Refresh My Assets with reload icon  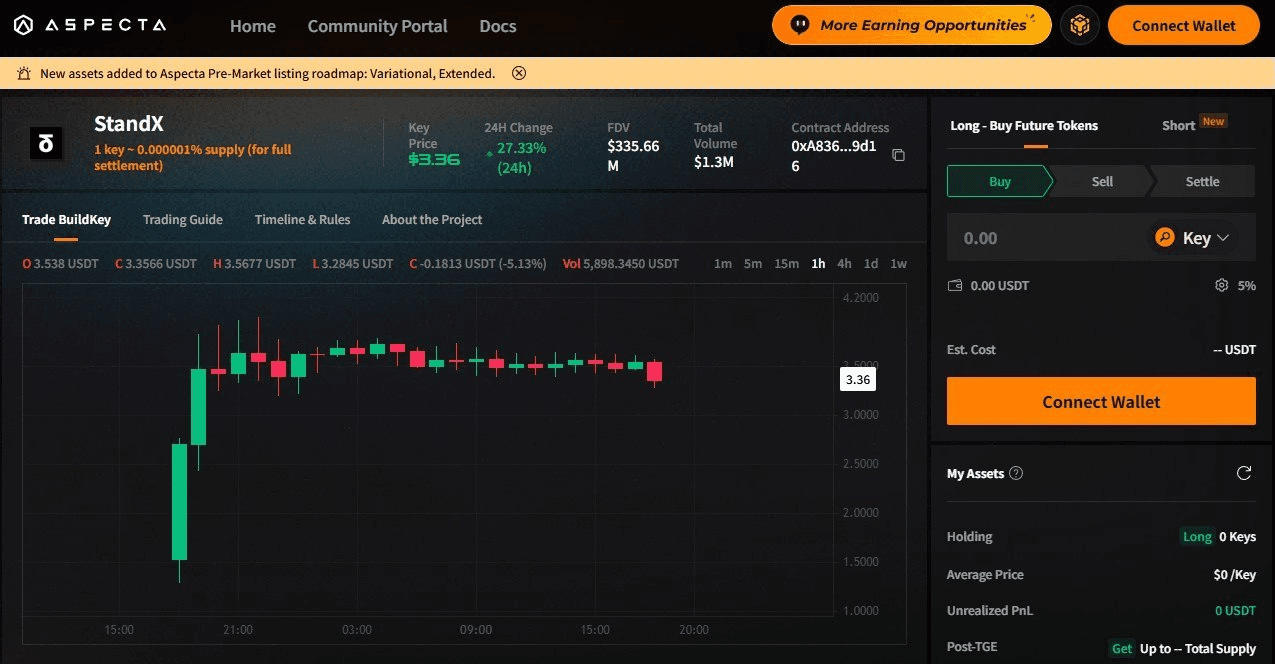coord(1244,473)
